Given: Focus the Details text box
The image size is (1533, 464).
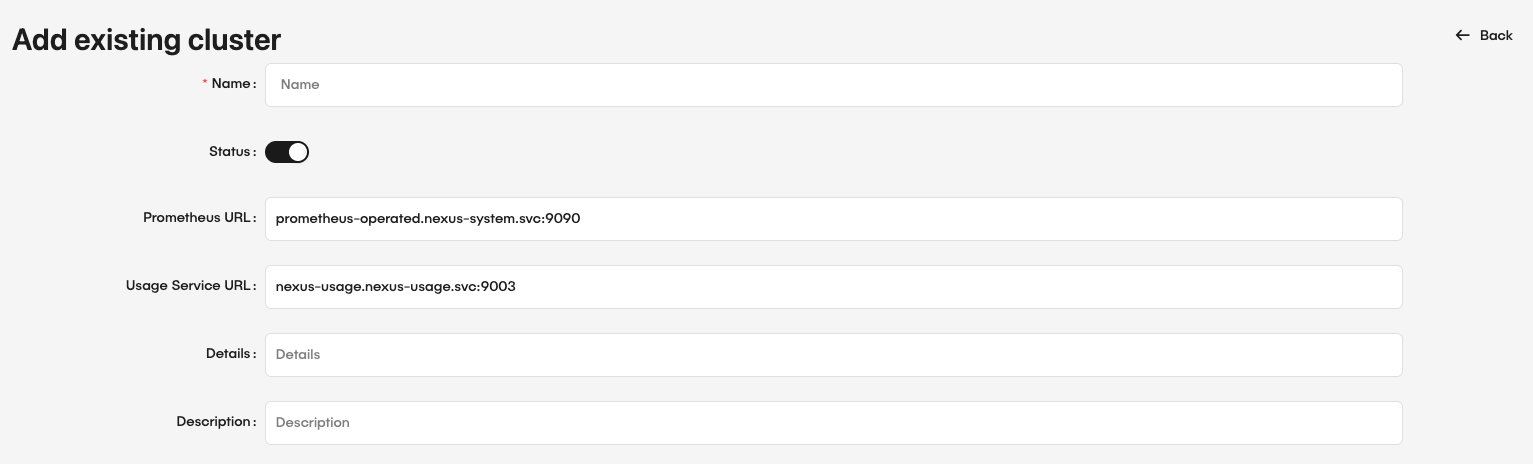Looking at the screenshot, I should coord(832,355).
